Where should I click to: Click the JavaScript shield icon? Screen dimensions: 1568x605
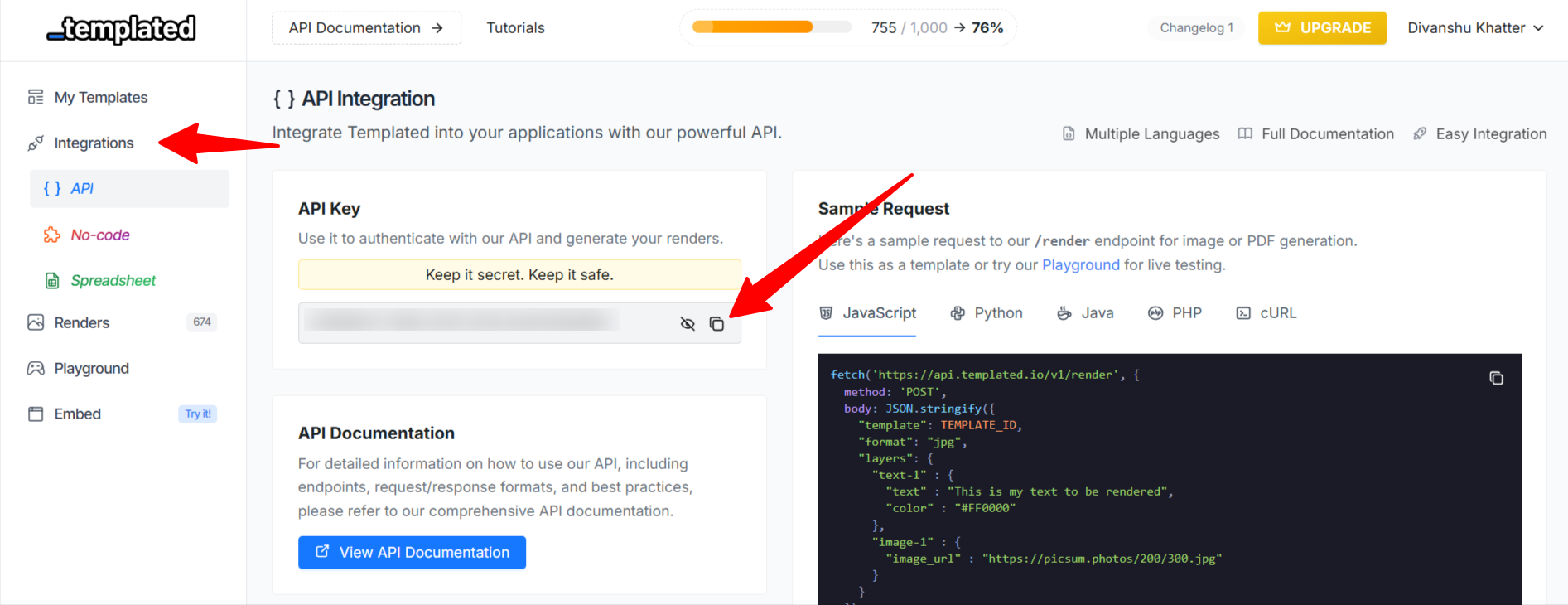point(826,313)
